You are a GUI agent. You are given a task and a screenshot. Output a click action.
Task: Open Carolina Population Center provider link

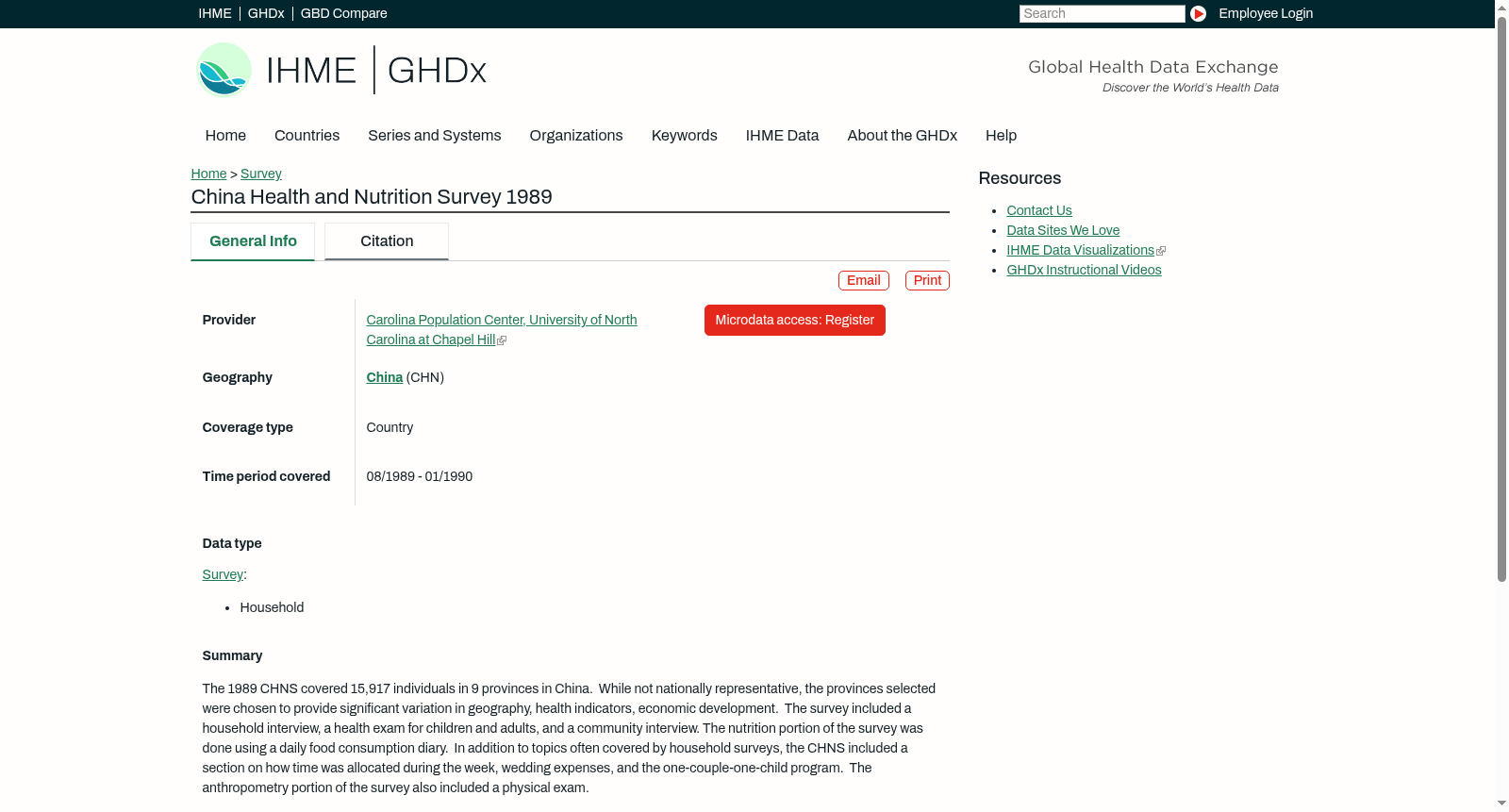click(x=502, y=330)
